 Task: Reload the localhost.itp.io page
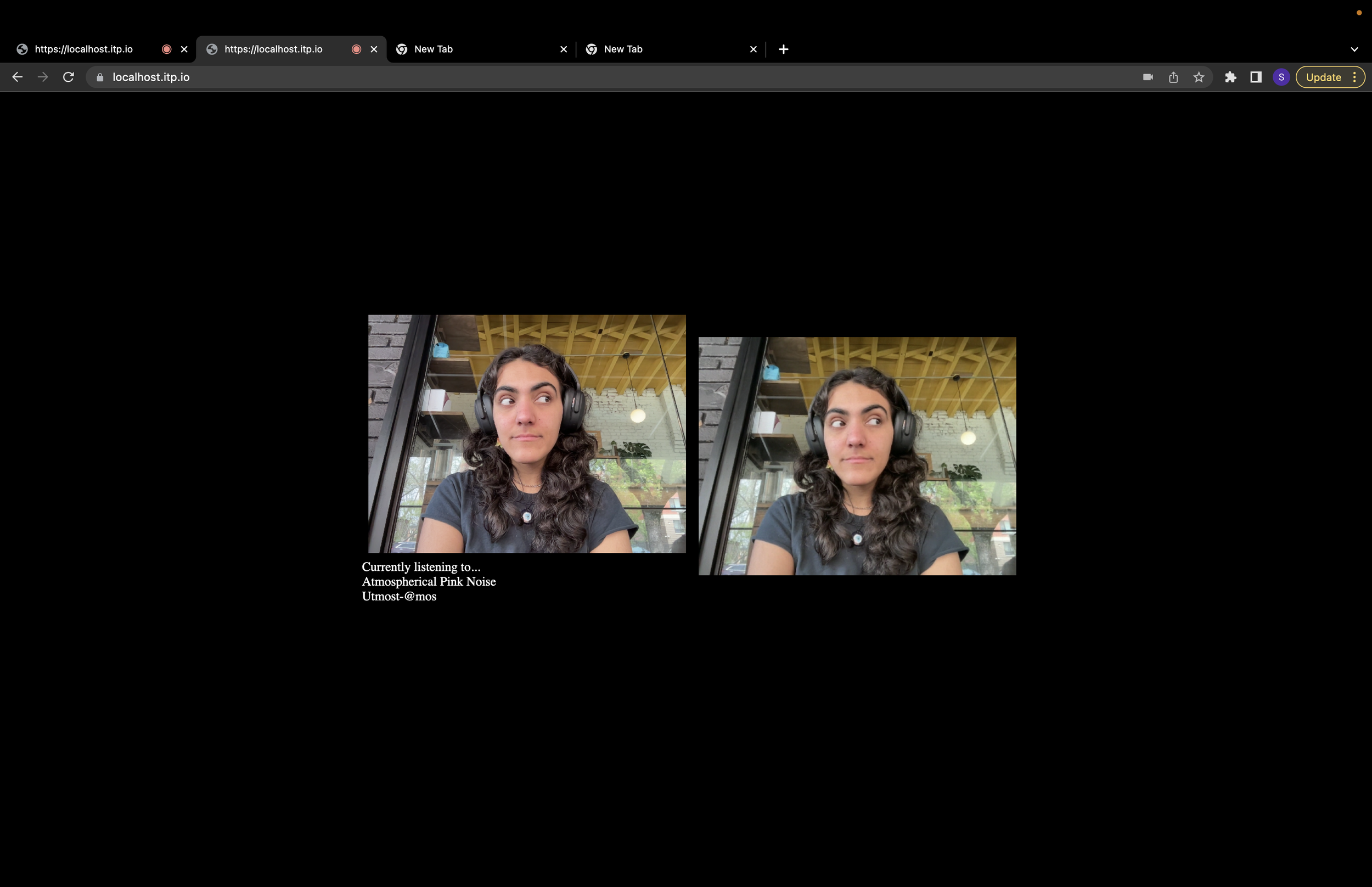[x=69, y=77]
